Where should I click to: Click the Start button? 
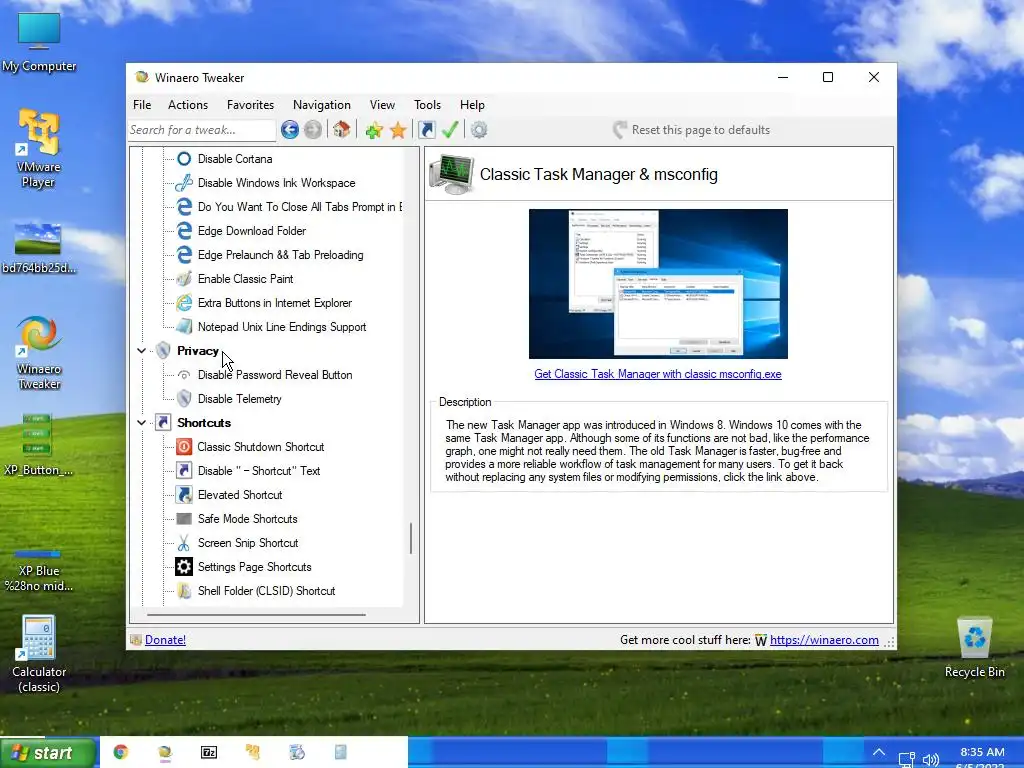(x=48, y=753)
